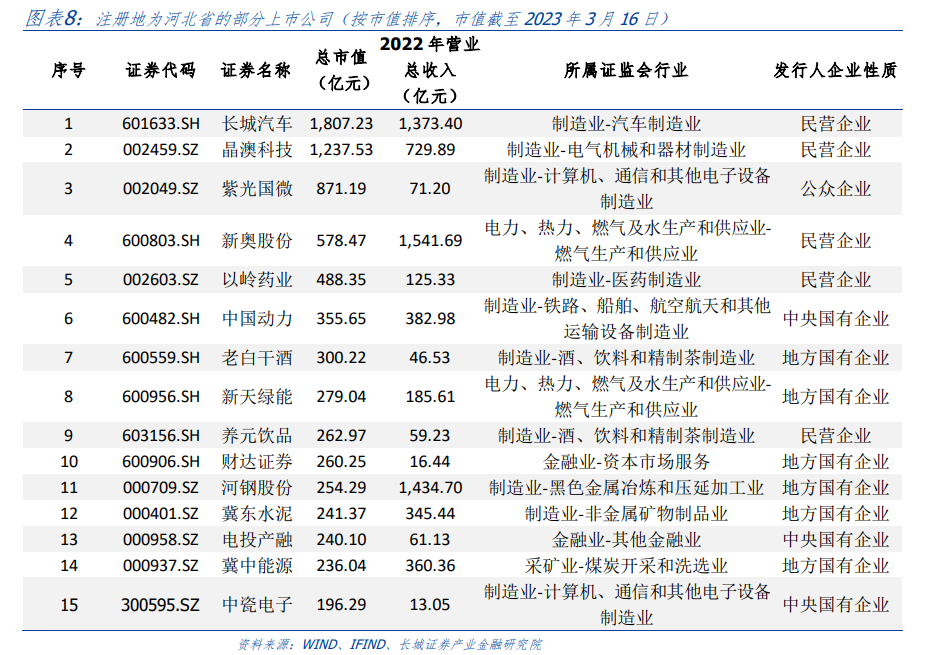This screenshot has width=936, height=655.
Task: Select the name 河钢股份
Action: tap(257, 488)
